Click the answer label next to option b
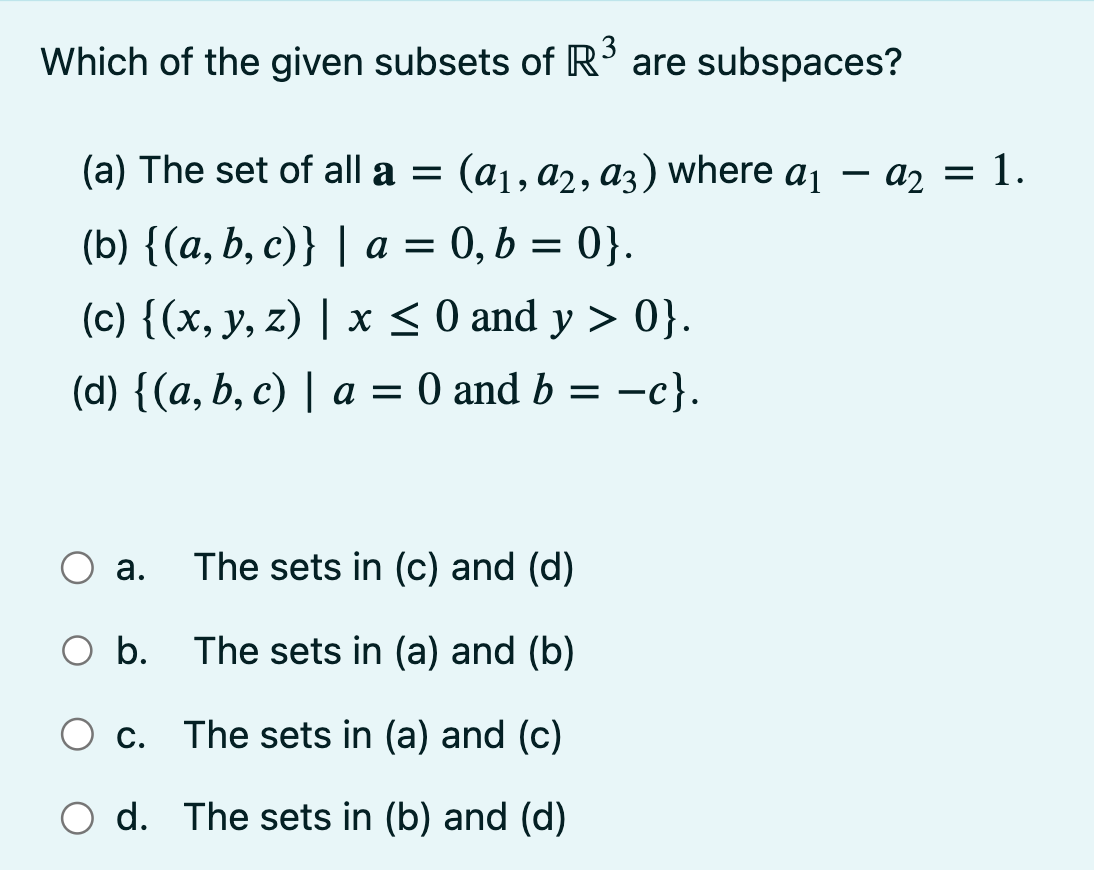1094x870 pixels. [x=384, y=652]
